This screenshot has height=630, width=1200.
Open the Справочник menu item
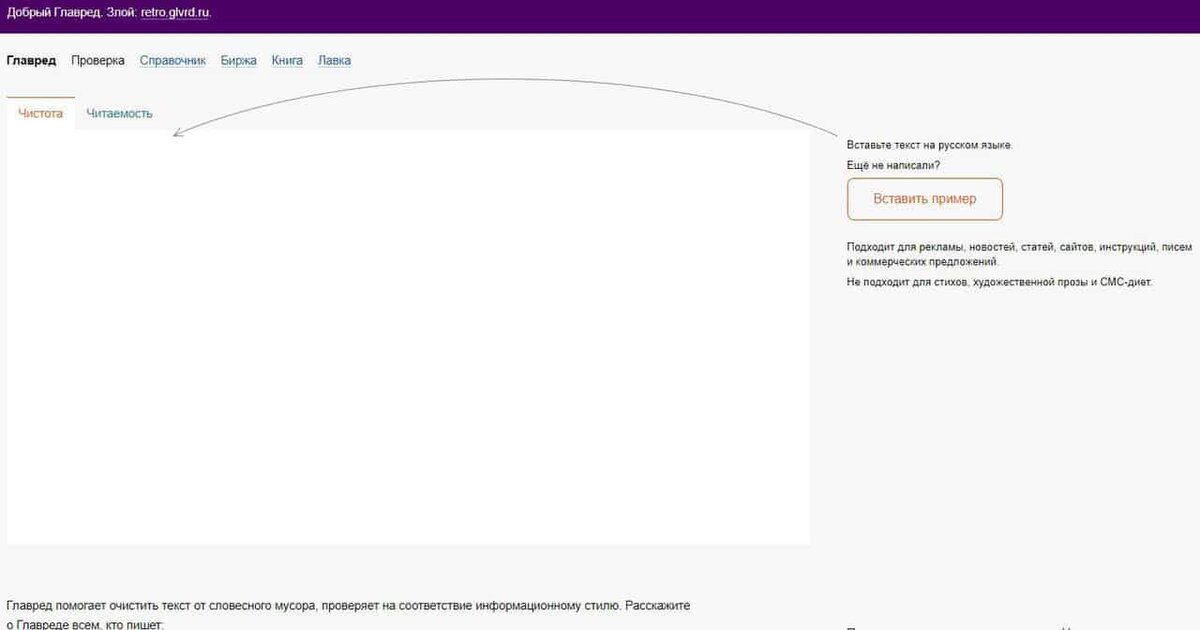[173, 60]
